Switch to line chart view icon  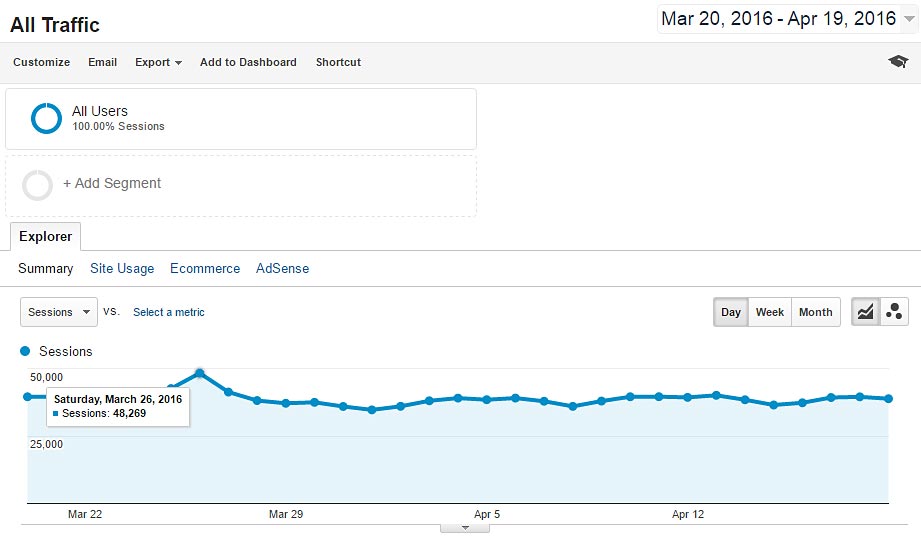click(865, 312)
